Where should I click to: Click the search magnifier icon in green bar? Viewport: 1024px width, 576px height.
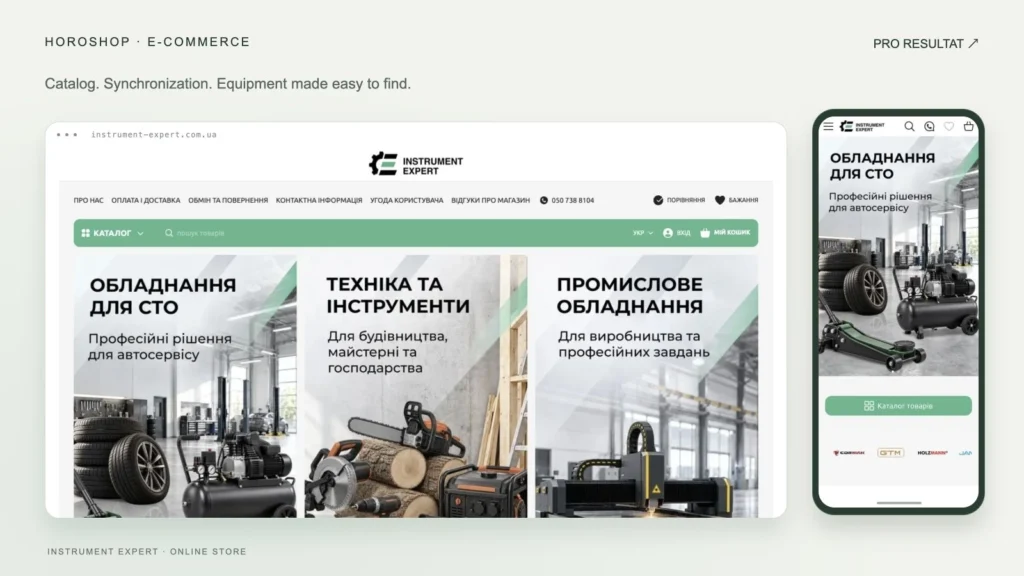pyautogui.click(x=169, y=233)
